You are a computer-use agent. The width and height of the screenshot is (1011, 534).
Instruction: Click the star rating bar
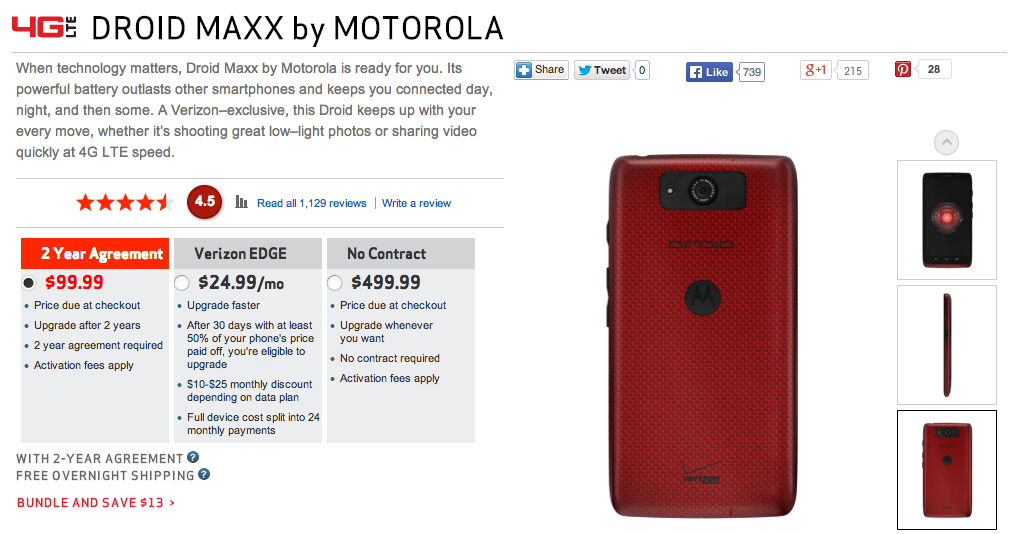[x=125, y=203]
